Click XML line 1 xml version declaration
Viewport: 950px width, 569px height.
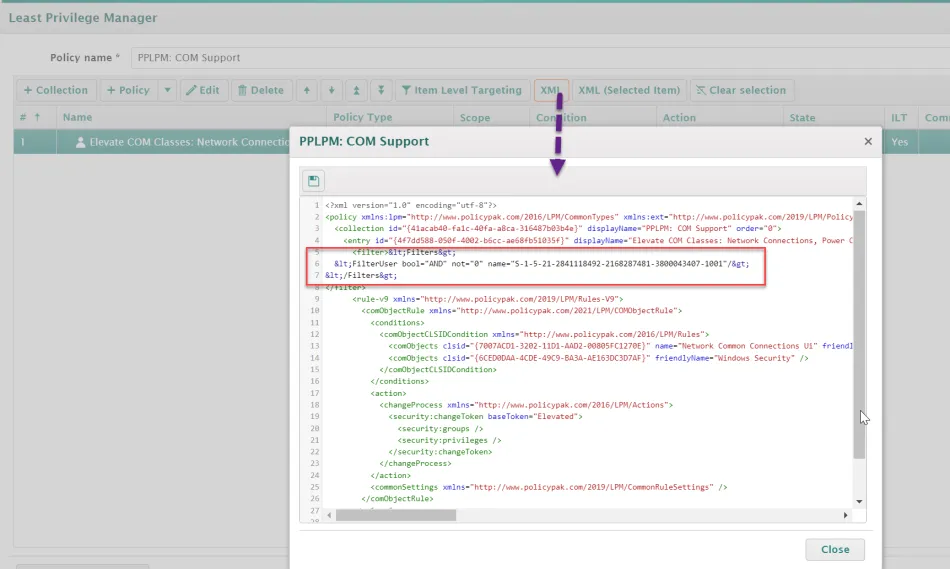click(411, 205)
